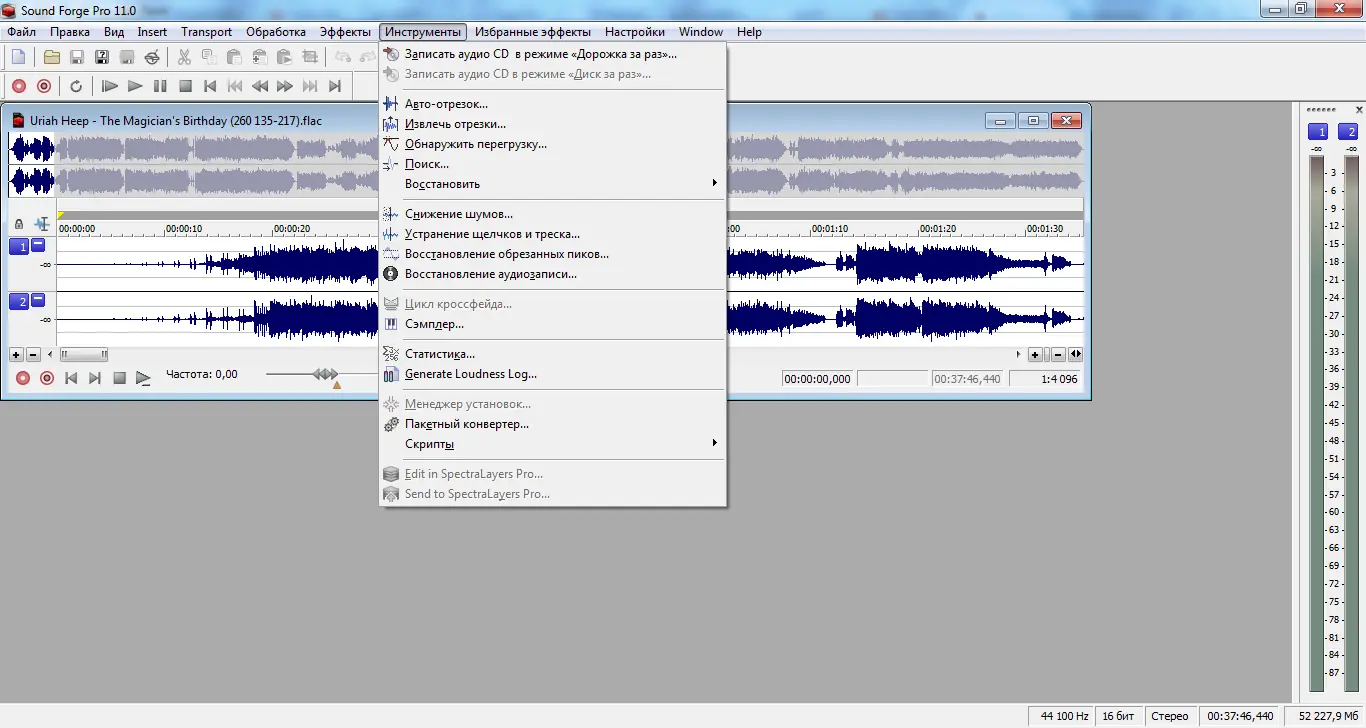Image resolution: width=1366 pixels, height=728 pixels.
Task: Open the Transport menu
Action: pos(206,32)
